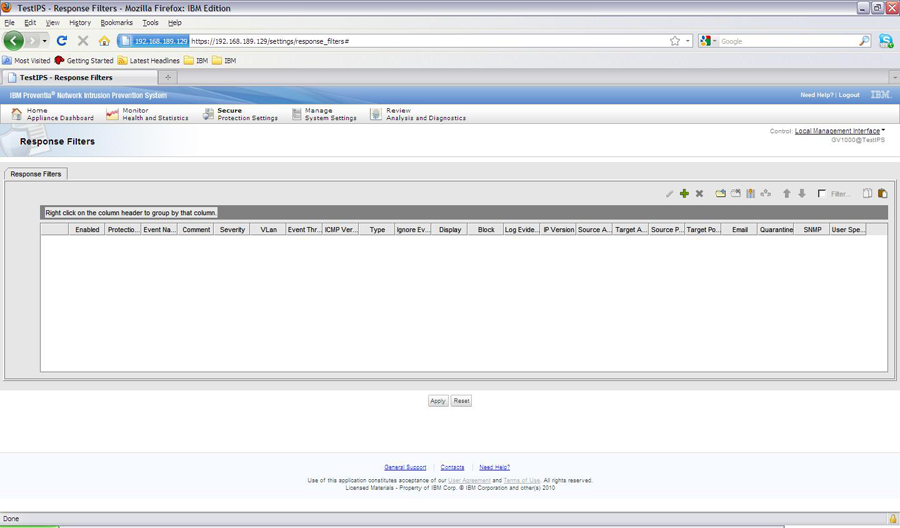Click the SNMP column header
Image resolution: width=900 pixels, height=528 pixels.
(812, 230)
